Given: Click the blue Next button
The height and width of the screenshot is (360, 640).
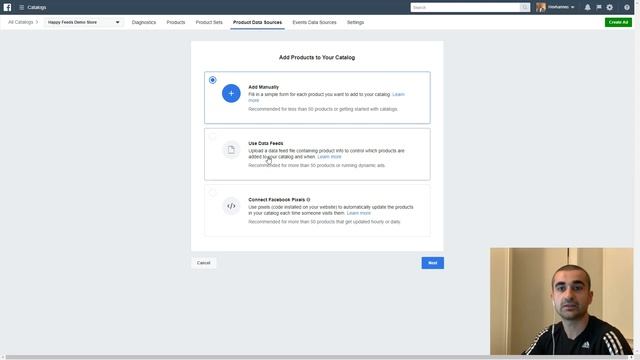Looking at the screenshot, I should 433,263.
